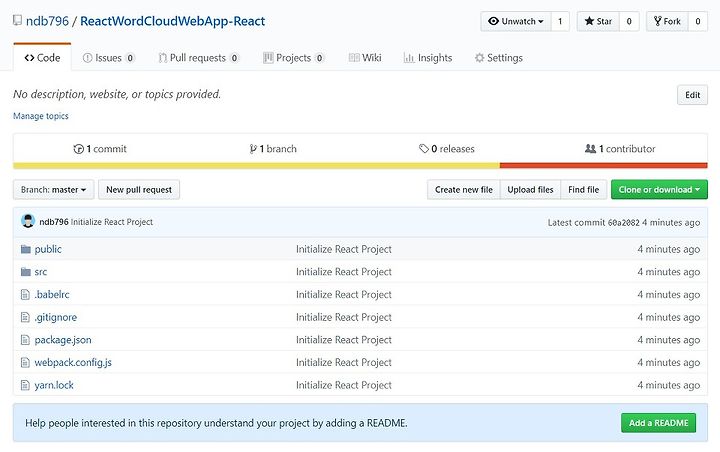Click the yarn.lock file icon
This screenshot has height=452, width=720.
pos(25,385)
